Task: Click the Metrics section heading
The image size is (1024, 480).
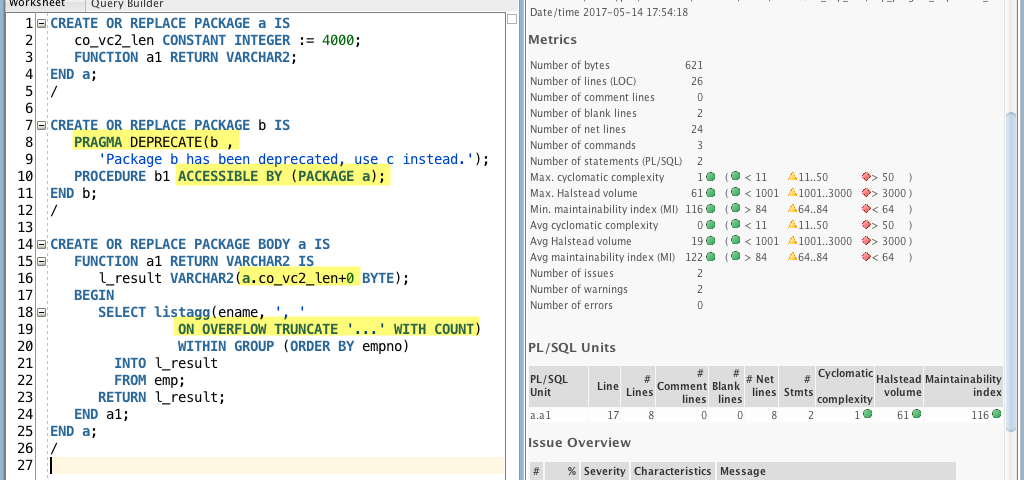Action: pyautogui.click(x=552, y=40)
